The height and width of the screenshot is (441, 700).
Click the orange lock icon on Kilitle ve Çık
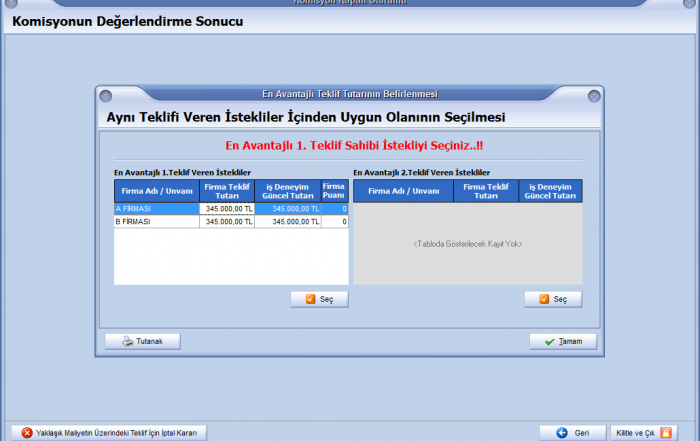(665, 433)
